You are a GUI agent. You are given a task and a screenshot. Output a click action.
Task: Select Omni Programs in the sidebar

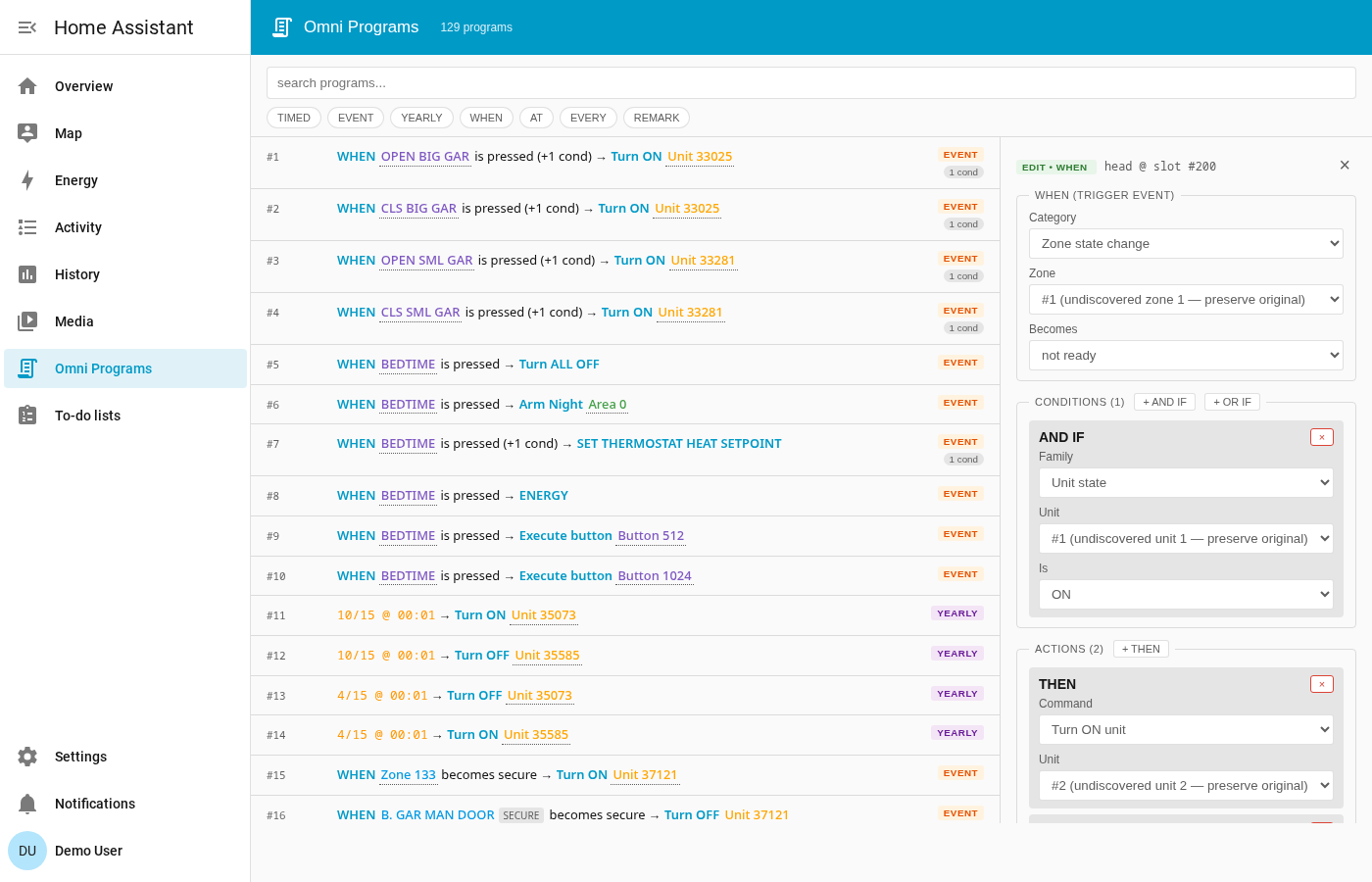click(125, 368)
